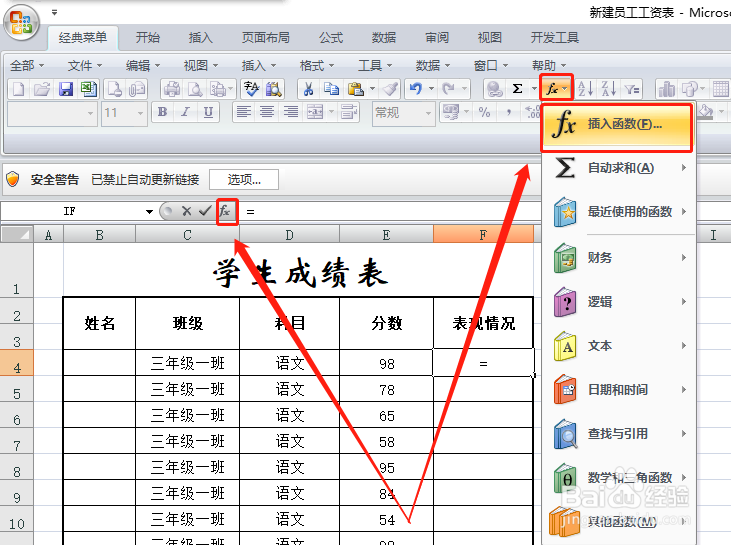This screenshot has height=545, width=731.
Task: Click the formula bar confirm checkmark icon
Action: tap(205, 211)
